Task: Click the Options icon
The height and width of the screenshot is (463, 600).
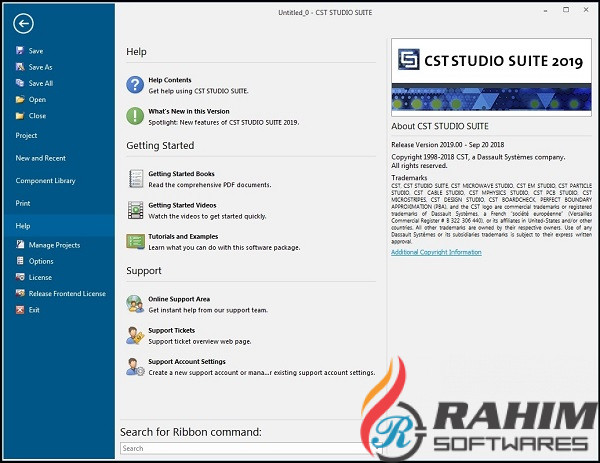Action: tap(20, 261)
